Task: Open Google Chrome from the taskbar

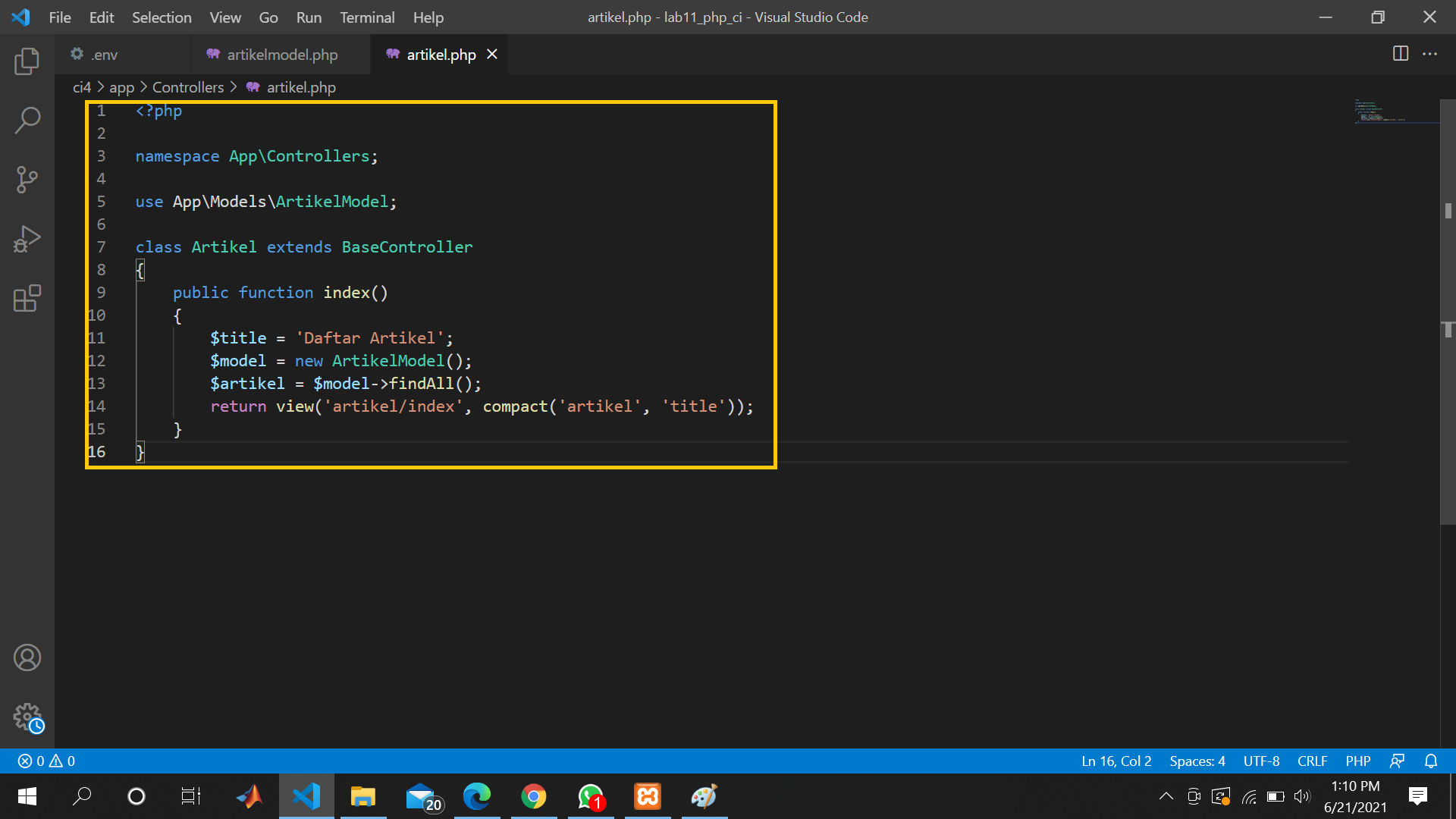Action: point(534,796)
